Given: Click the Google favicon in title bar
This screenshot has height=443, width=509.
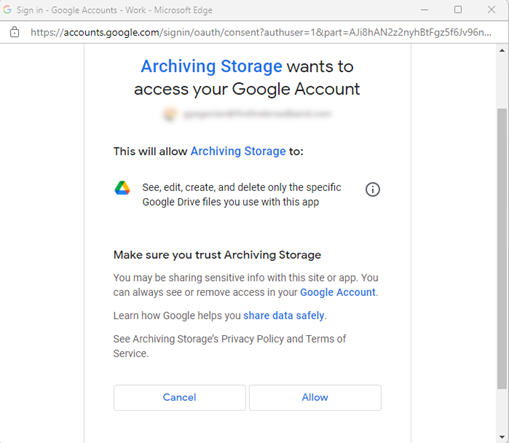Looking at the screenshot, I should click(x=7, y=10).
